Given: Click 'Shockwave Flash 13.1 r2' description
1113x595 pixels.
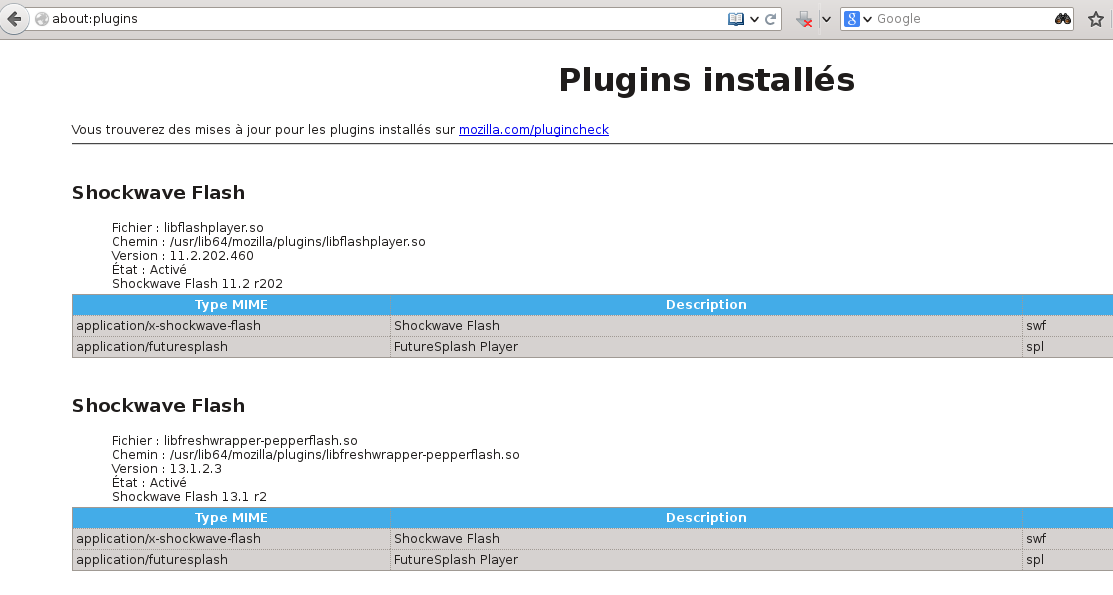Looking at the screenshot, I should [190, 497].
